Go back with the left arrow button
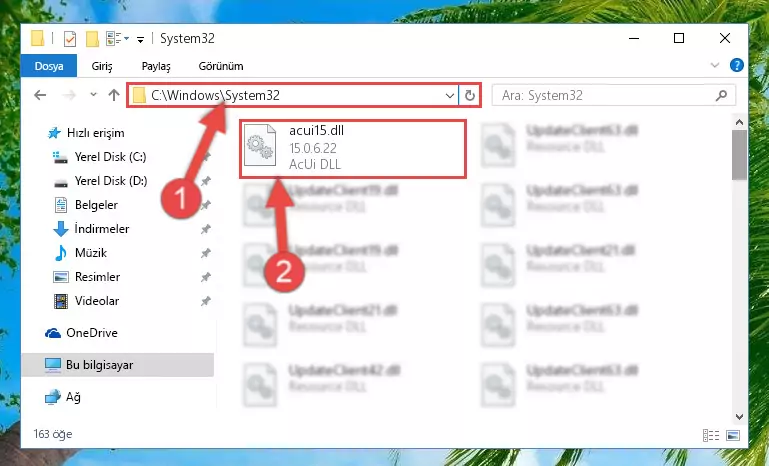This screenshot has width=769, height=466. [x=40, y=95]
